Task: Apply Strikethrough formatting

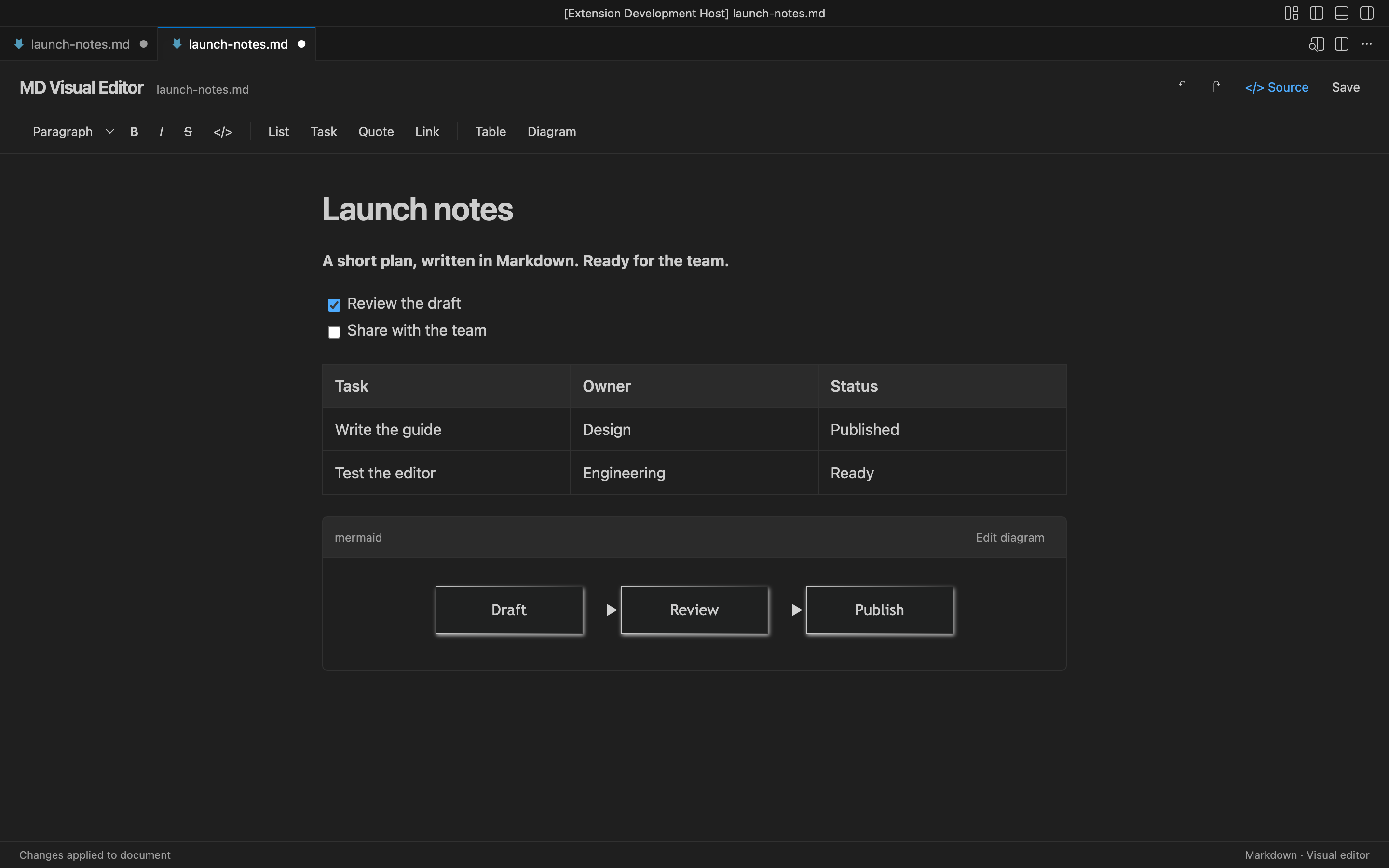Action: click(188, 132)
